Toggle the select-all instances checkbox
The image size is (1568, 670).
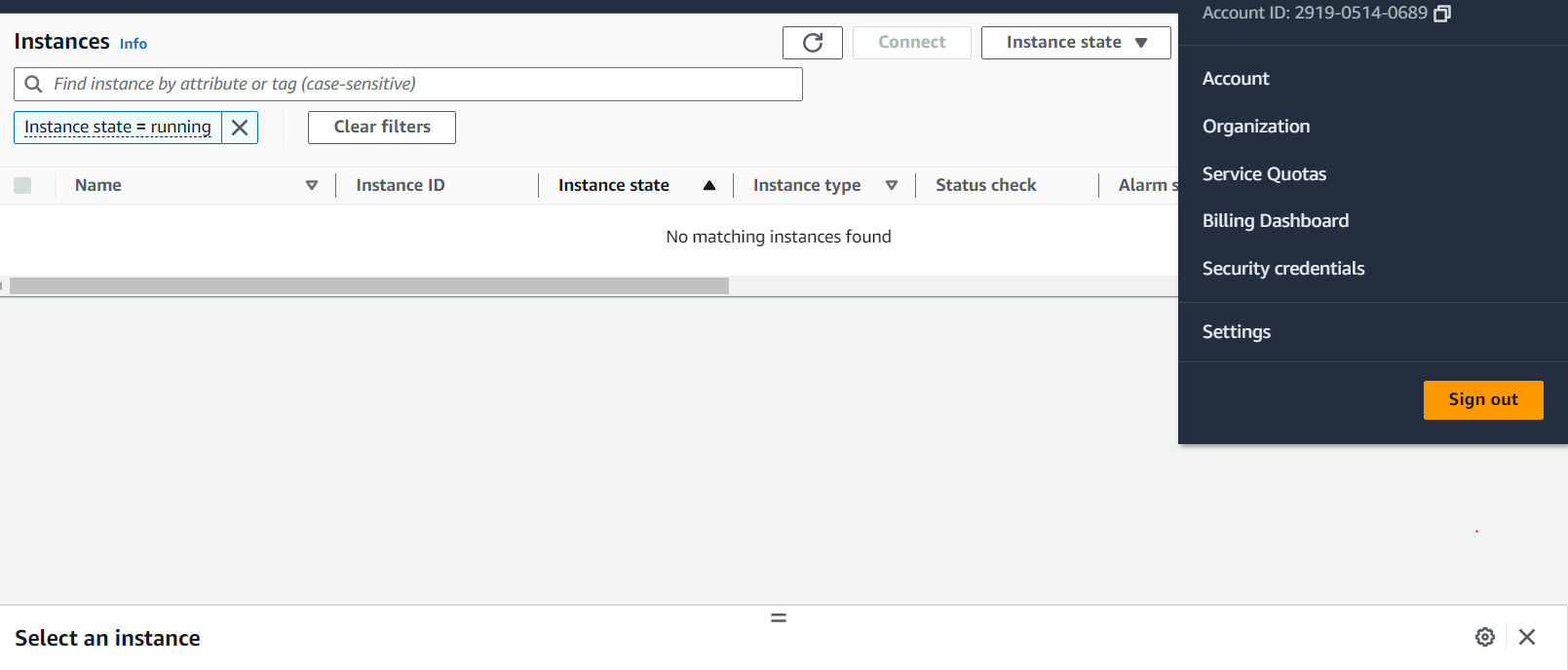(x=22, y=185)
